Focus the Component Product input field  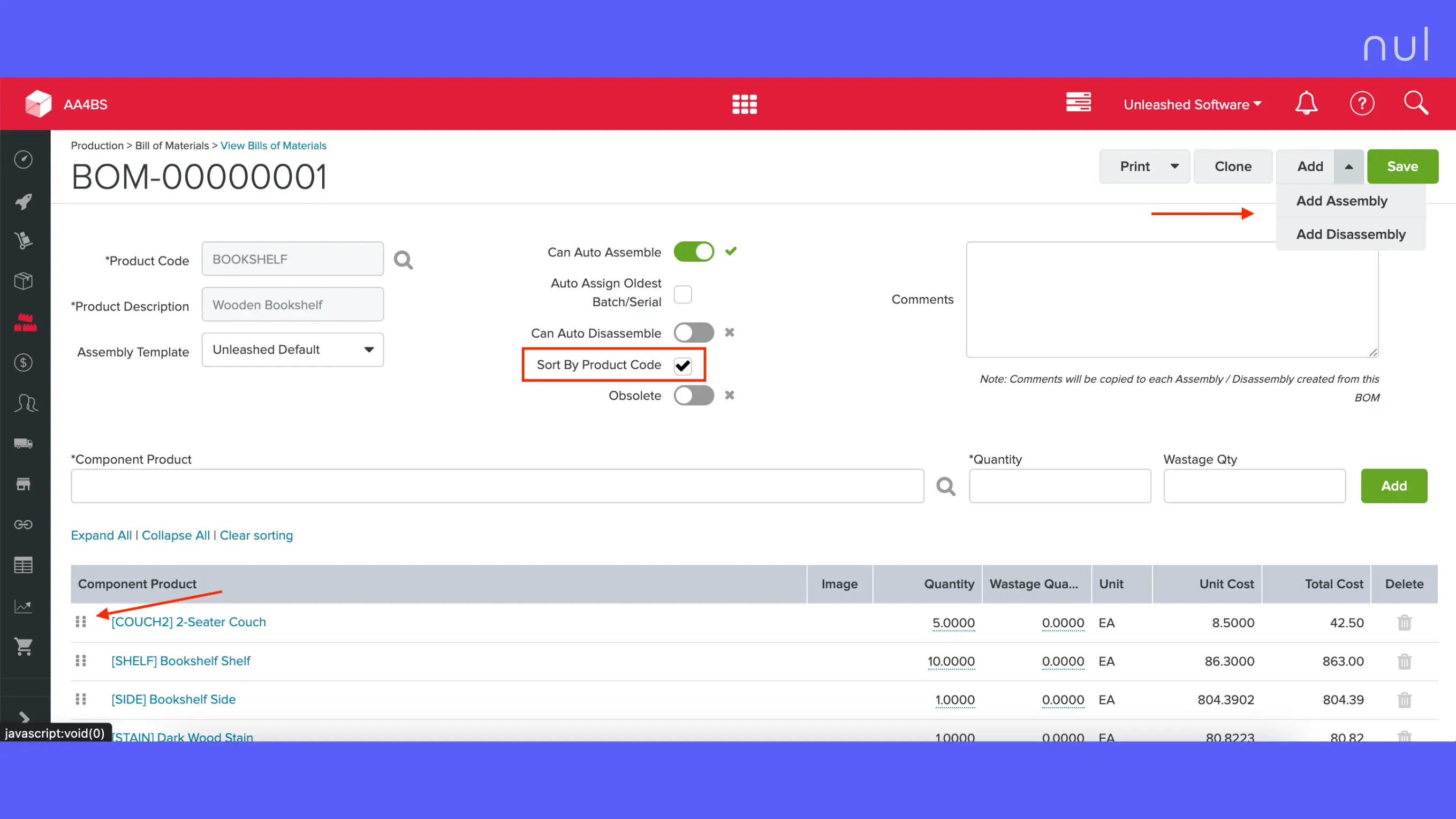point(497,486)
